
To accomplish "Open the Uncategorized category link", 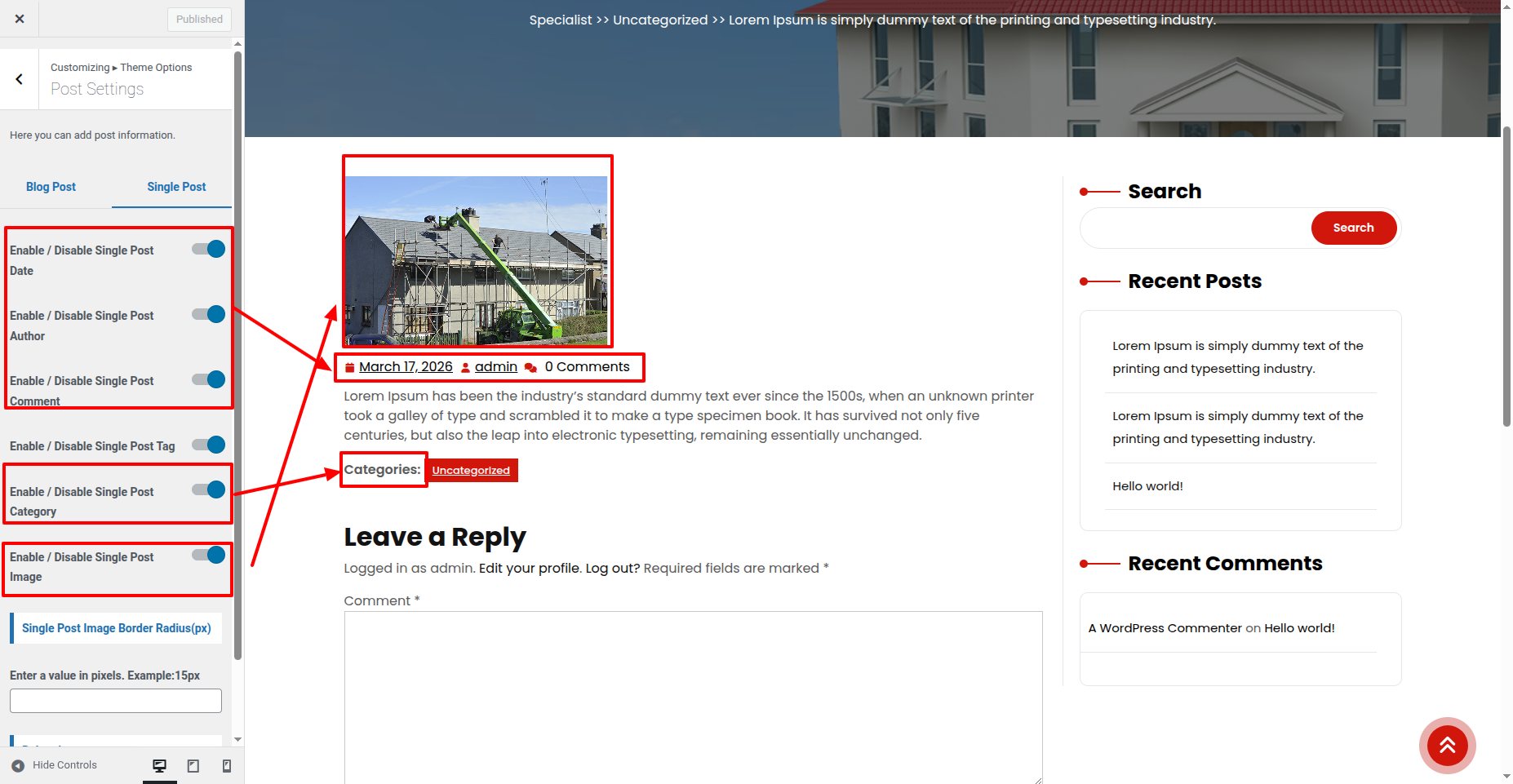I will [471, 471].
